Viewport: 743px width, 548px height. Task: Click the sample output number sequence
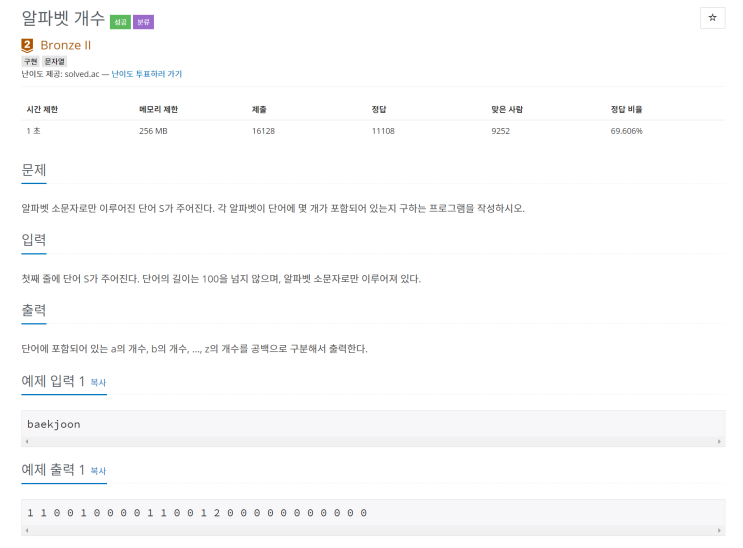197,513
